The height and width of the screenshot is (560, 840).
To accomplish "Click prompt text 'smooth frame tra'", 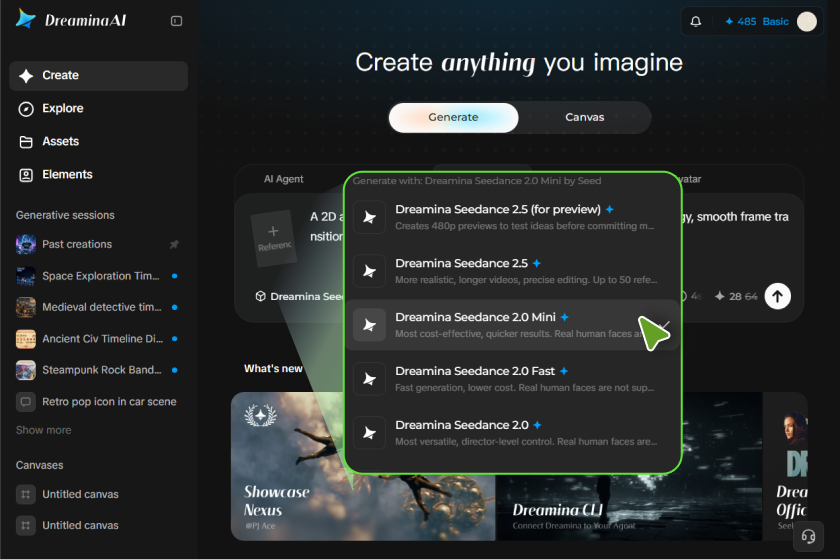I will tap(742, 217).
